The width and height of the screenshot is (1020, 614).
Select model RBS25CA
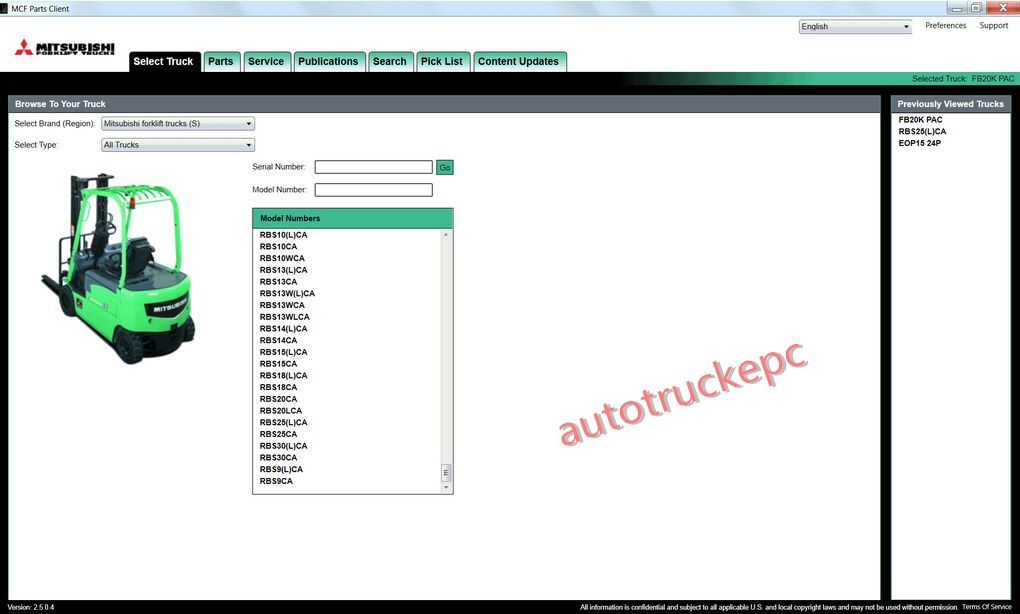(278, 434)
